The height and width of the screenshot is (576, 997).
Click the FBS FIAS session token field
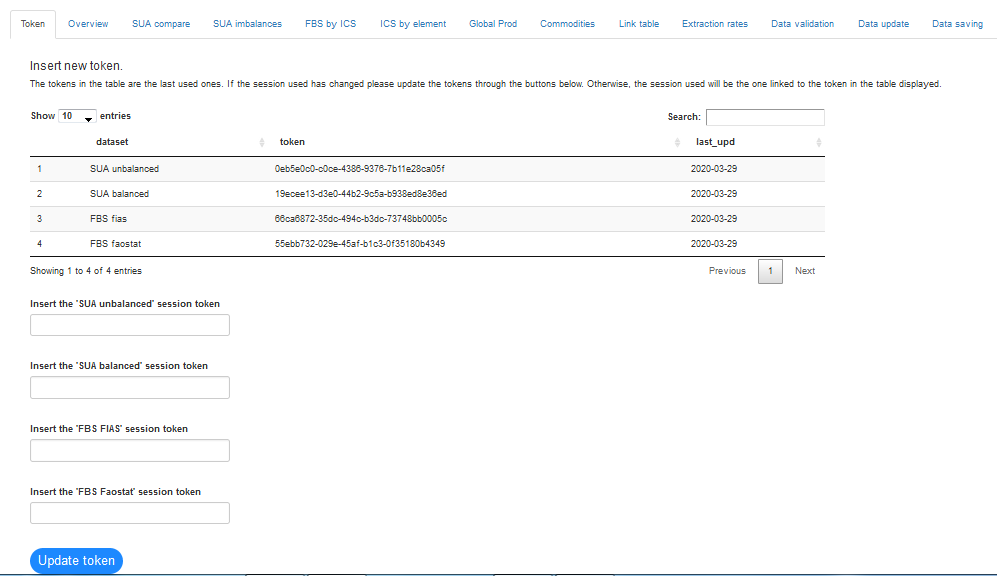[130, 450]
